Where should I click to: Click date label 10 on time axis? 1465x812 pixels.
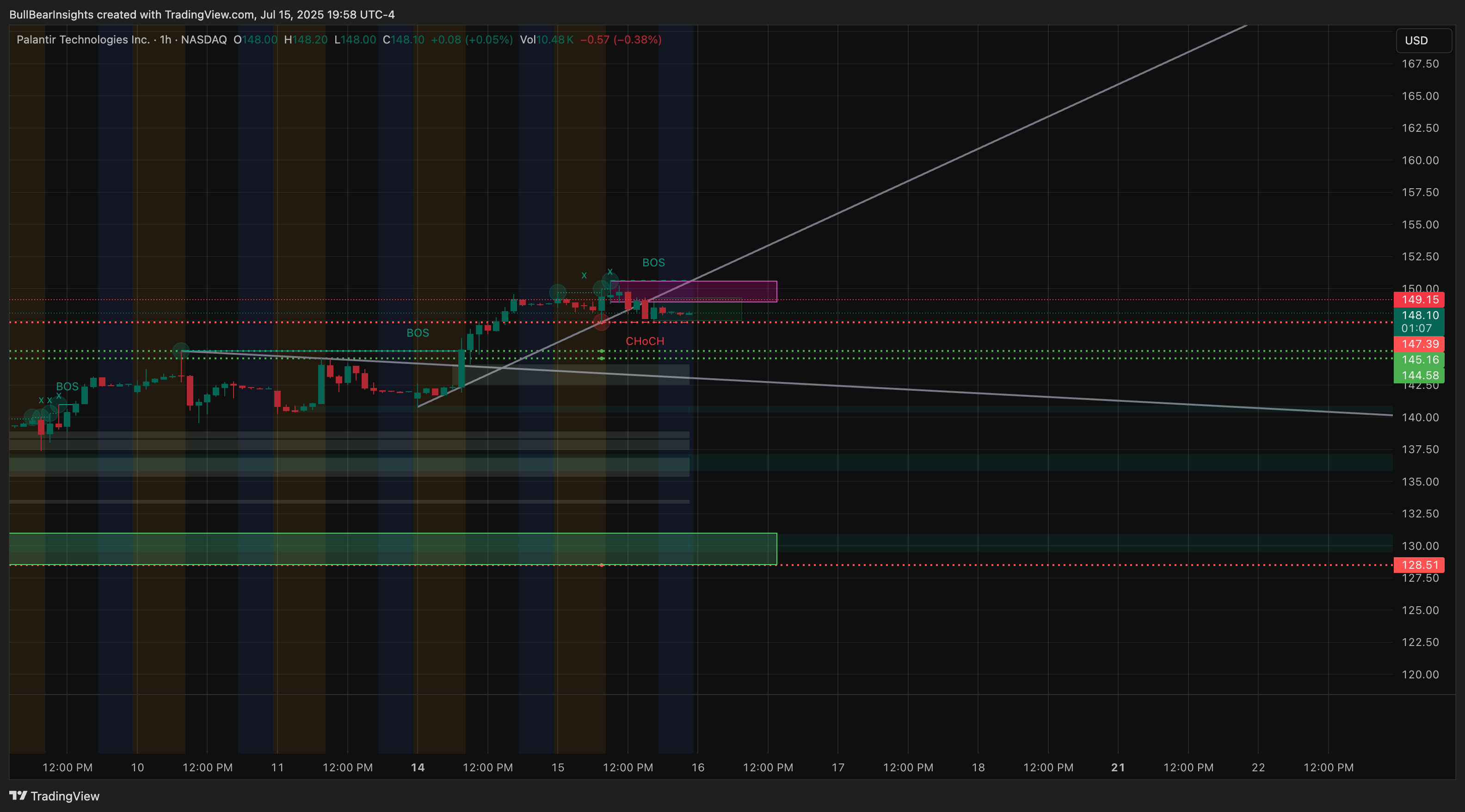(x=137, y=768)
